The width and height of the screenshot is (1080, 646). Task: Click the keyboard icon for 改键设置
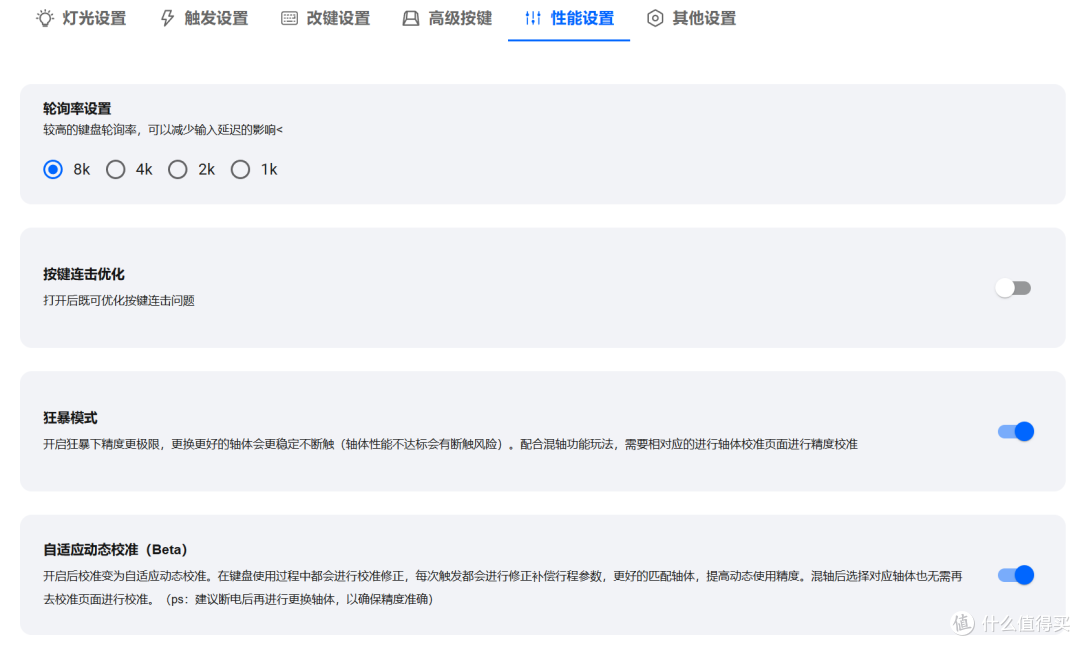click(289, 19)
